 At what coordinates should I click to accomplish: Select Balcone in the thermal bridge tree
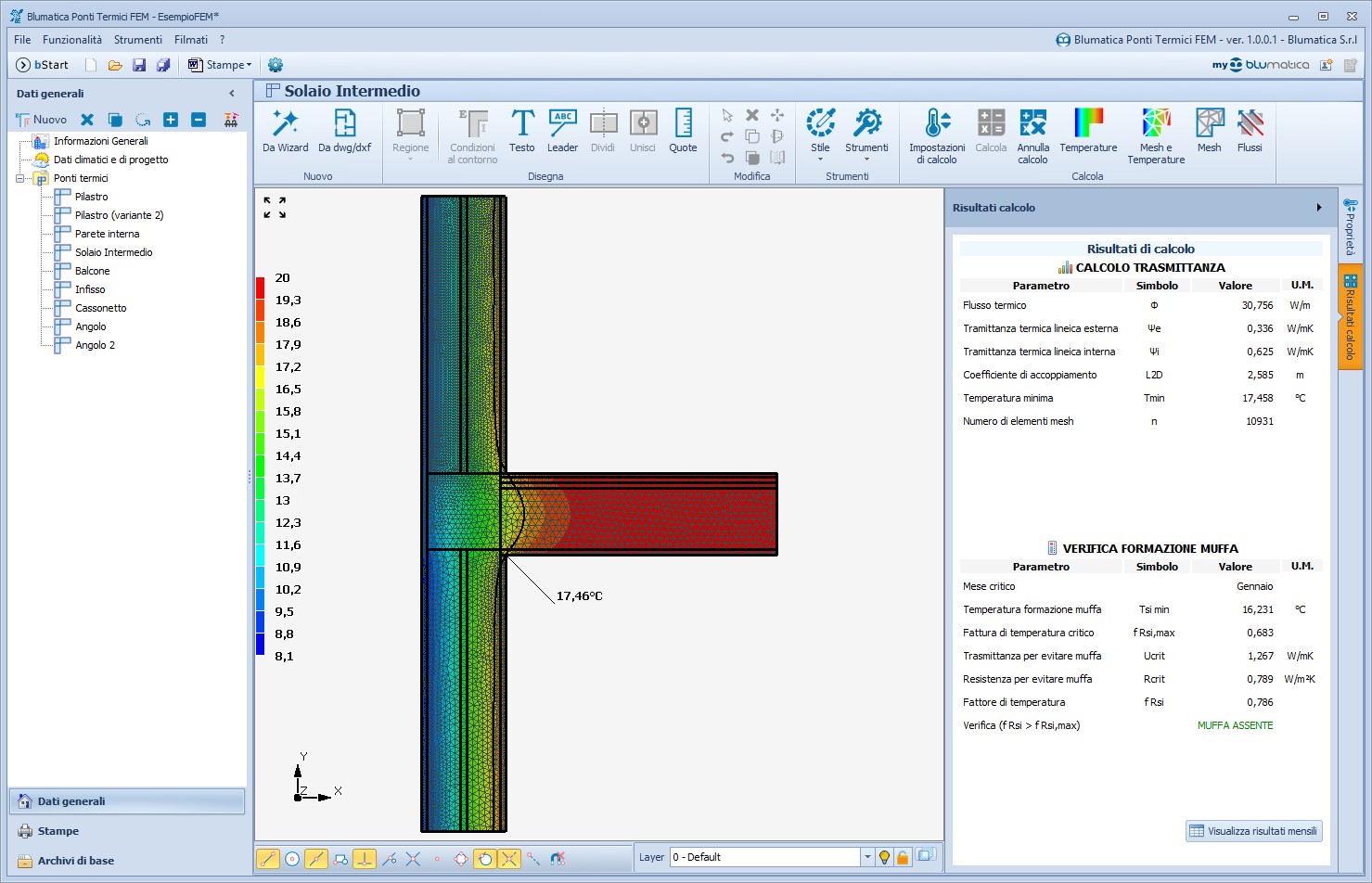tap(92, 271)
